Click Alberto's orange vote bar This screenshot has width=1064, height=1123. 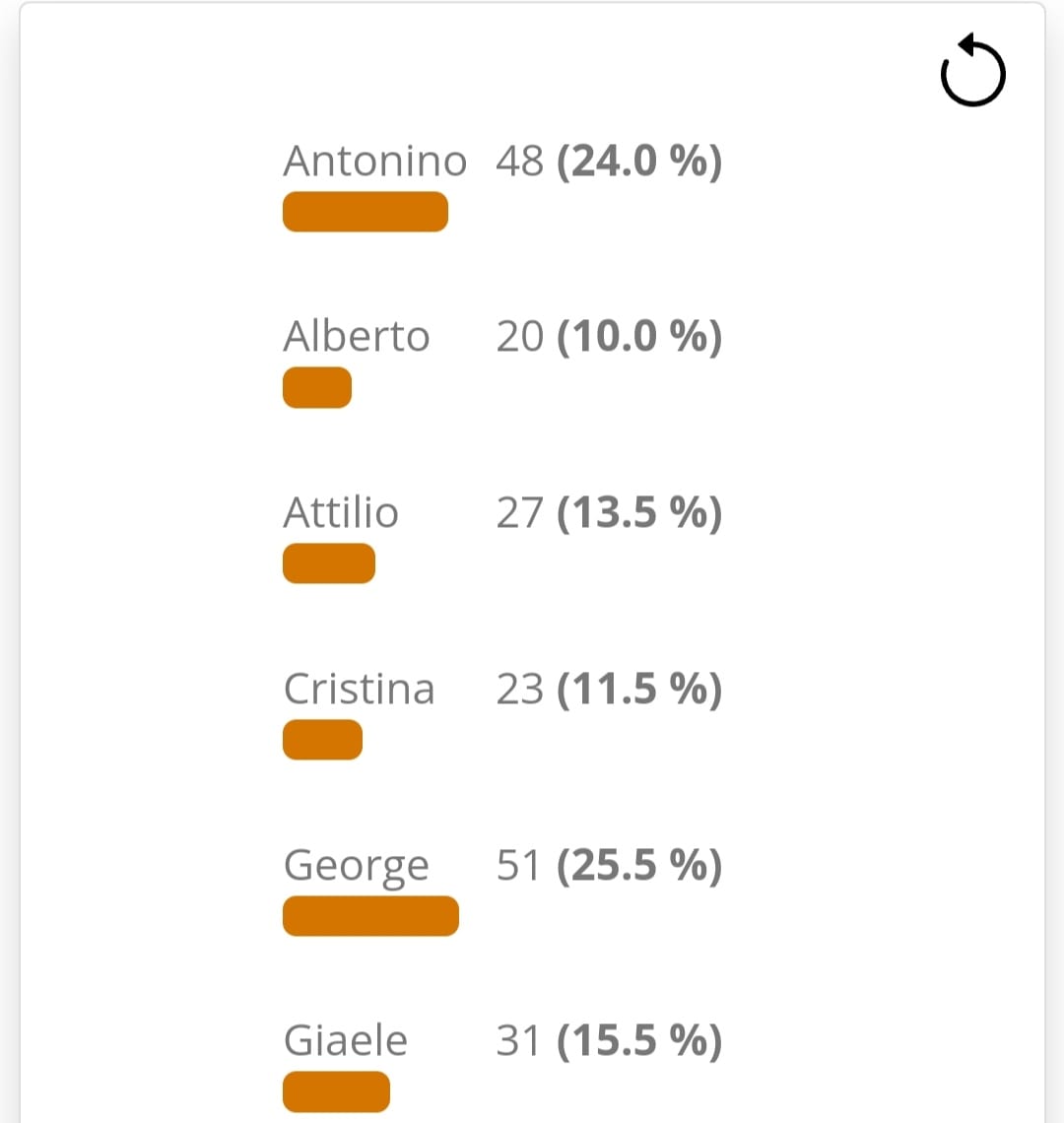tap(317, 387)
